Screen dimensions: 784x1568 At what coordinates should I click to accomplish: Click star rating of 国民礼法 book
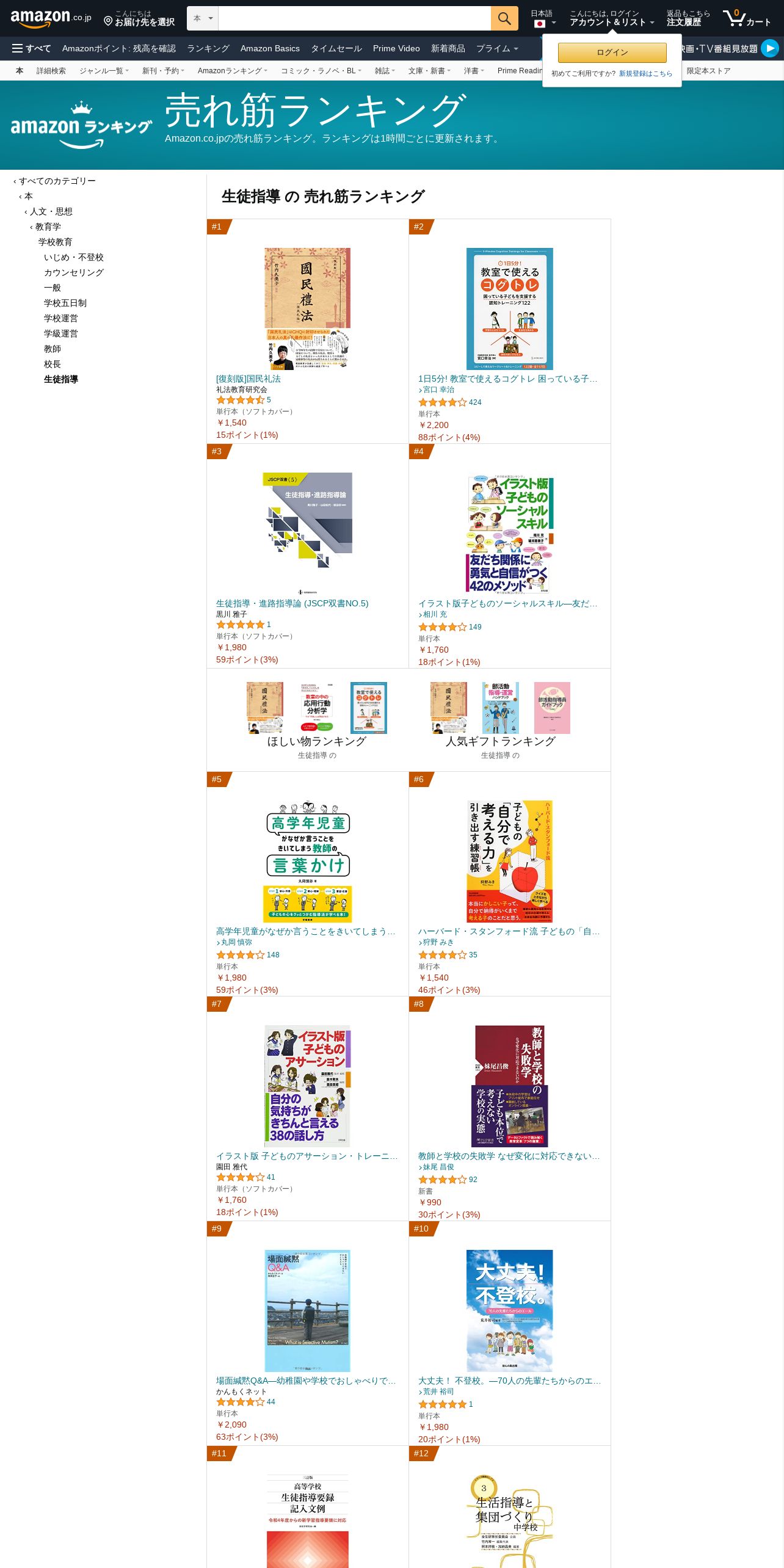click(x=241, y=400)
